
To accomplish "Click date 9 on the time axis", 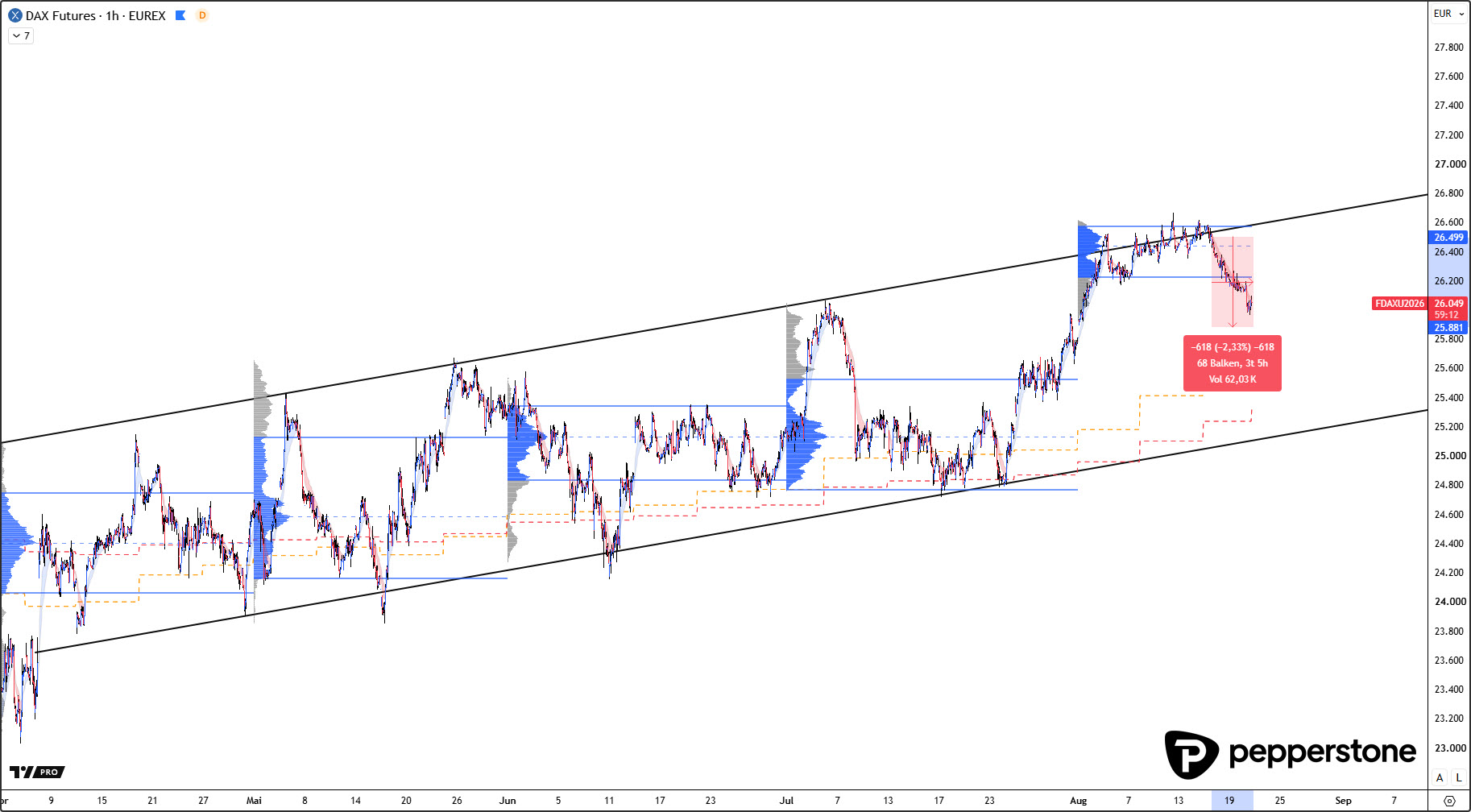I will click(52, 801).
